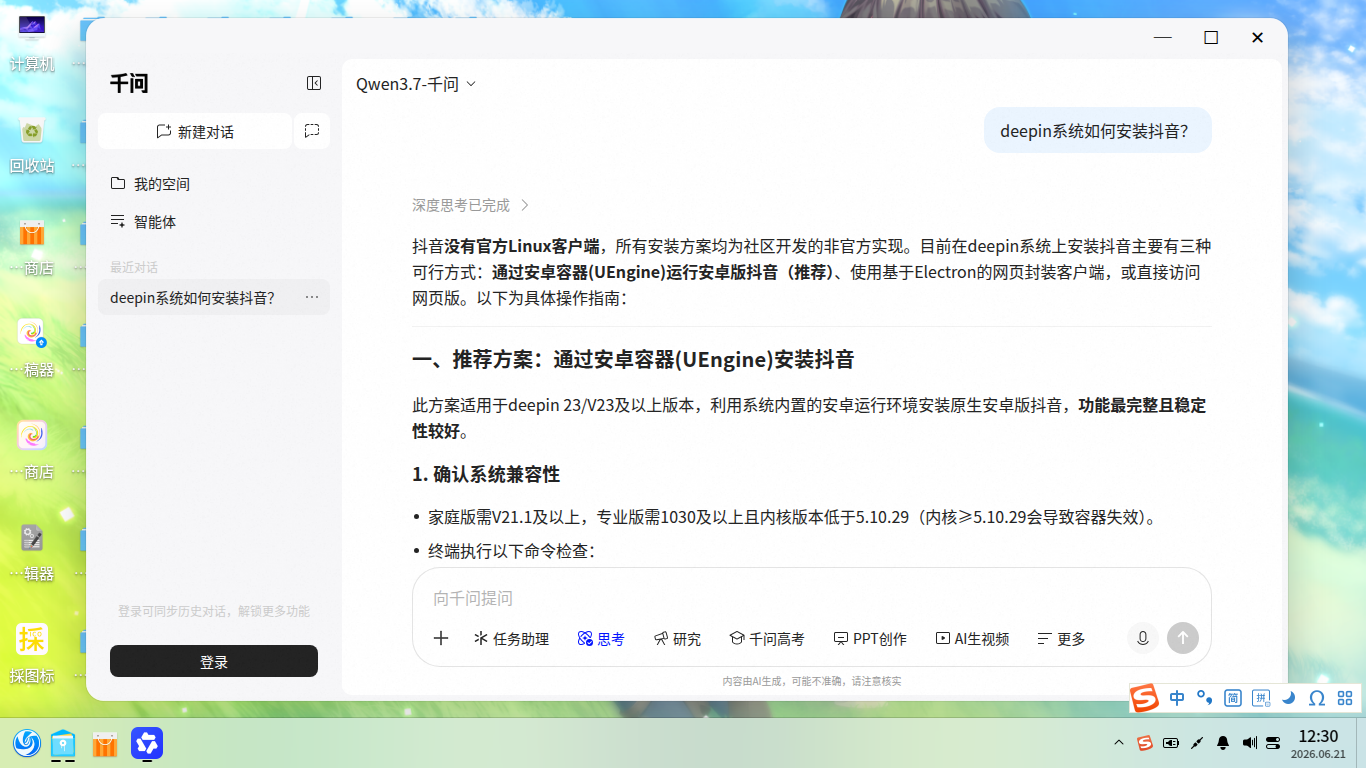This screenshot has width=1366, height=768.
Task: Click the microphone voice input icon
Action: click(1142, 638)
